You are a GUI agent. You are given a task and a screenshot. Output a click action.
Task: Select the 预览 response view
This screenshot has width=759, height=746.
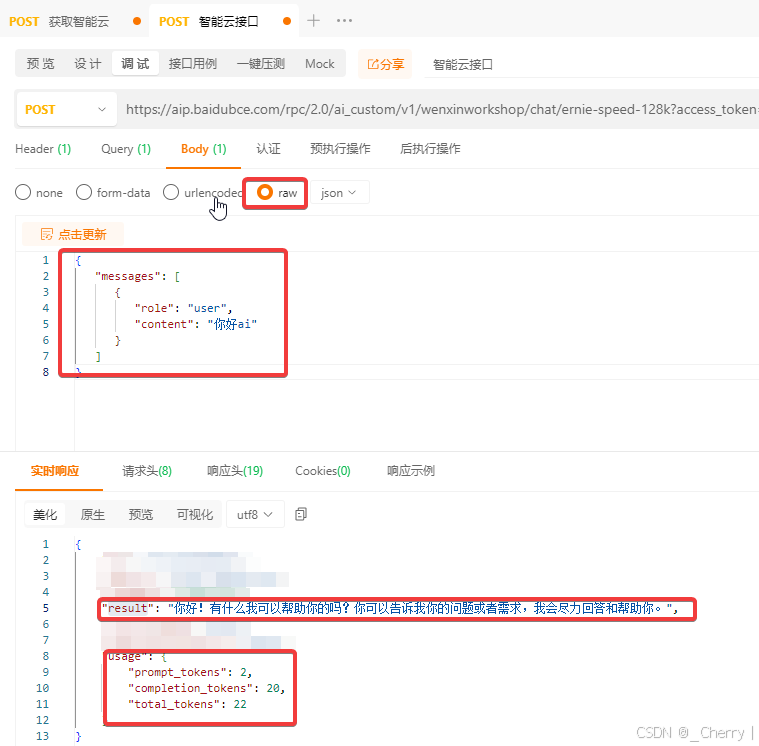pyautogui.click(x=140, y=515)
